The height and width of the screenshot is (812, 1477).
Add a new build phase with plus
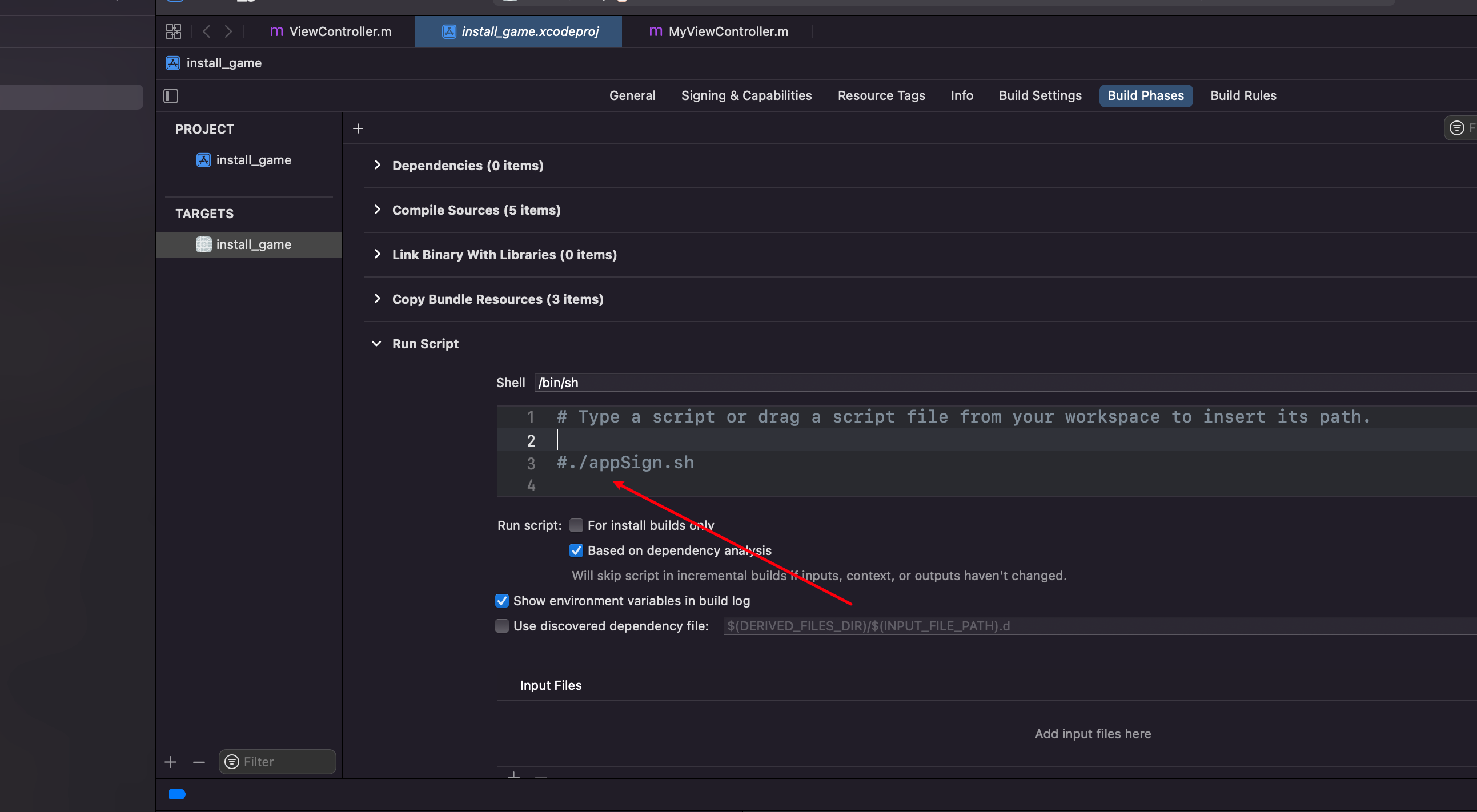click(x=358, y=128)
